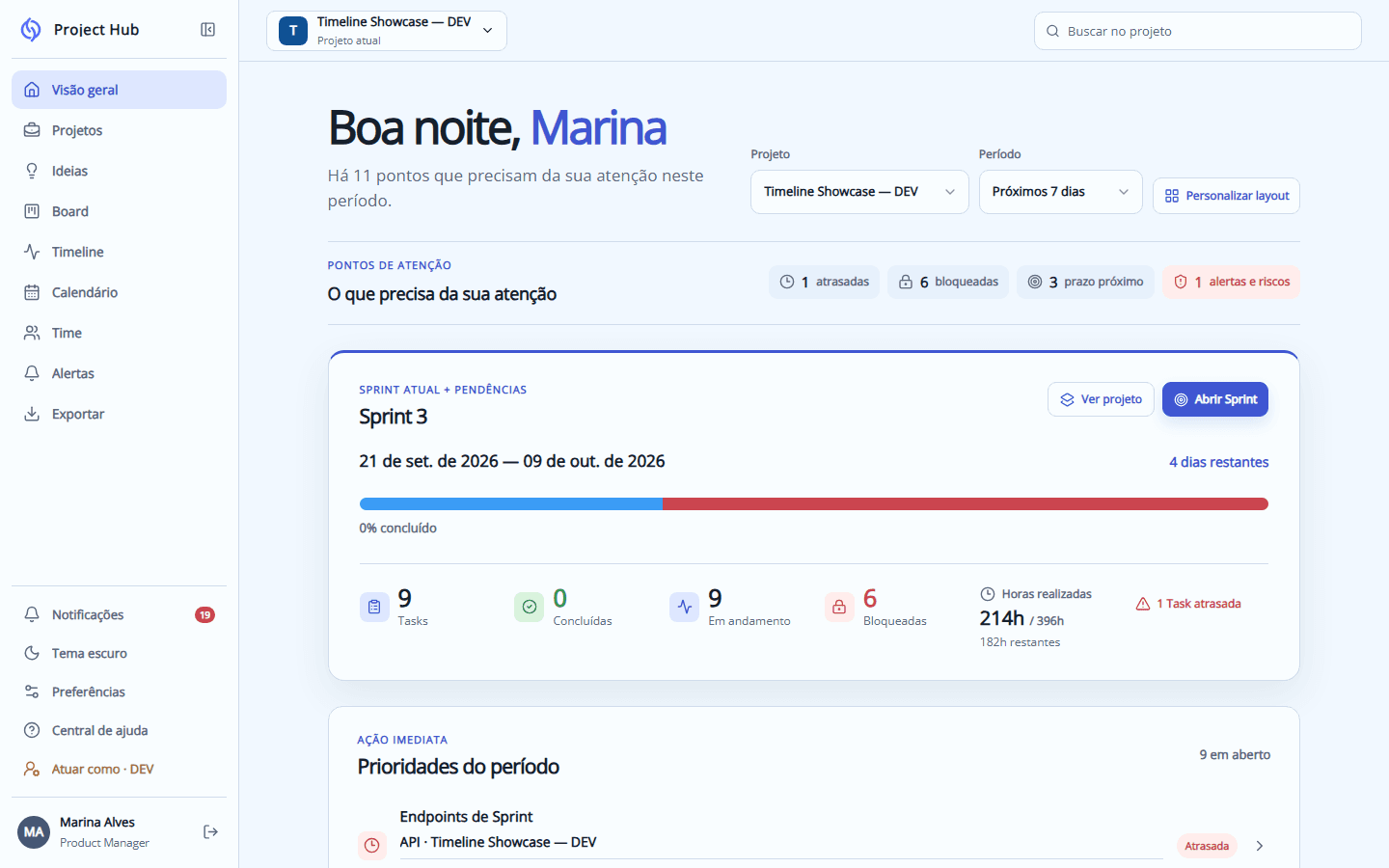This screenshot has width=1389, height=868.
Task: Open the Timeline Showcase project switcher in header
Action: (387, 31)
